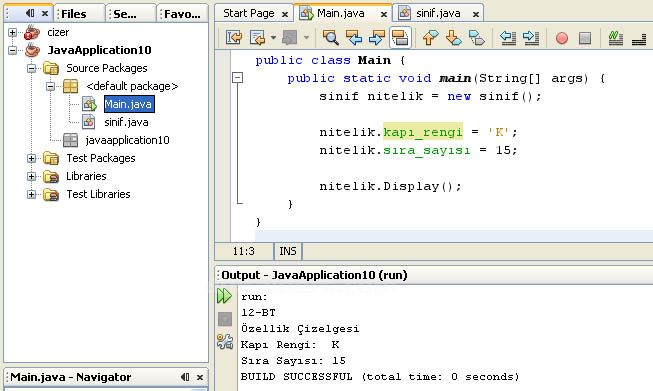The height and width of the screenshot is (391, 653).
Task: Close the Main.java Navigator panel
Action: [x=200, y=377]
